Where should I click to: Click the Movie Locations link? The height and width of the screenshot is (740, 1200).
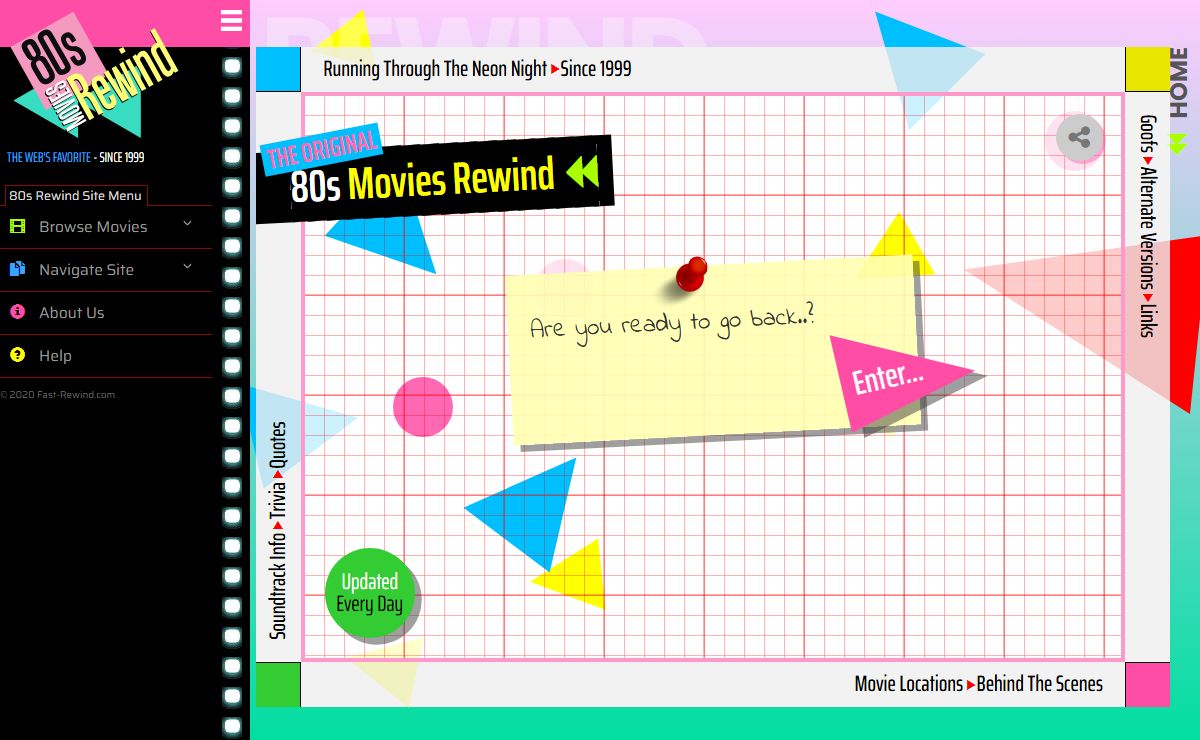[908, 684]
